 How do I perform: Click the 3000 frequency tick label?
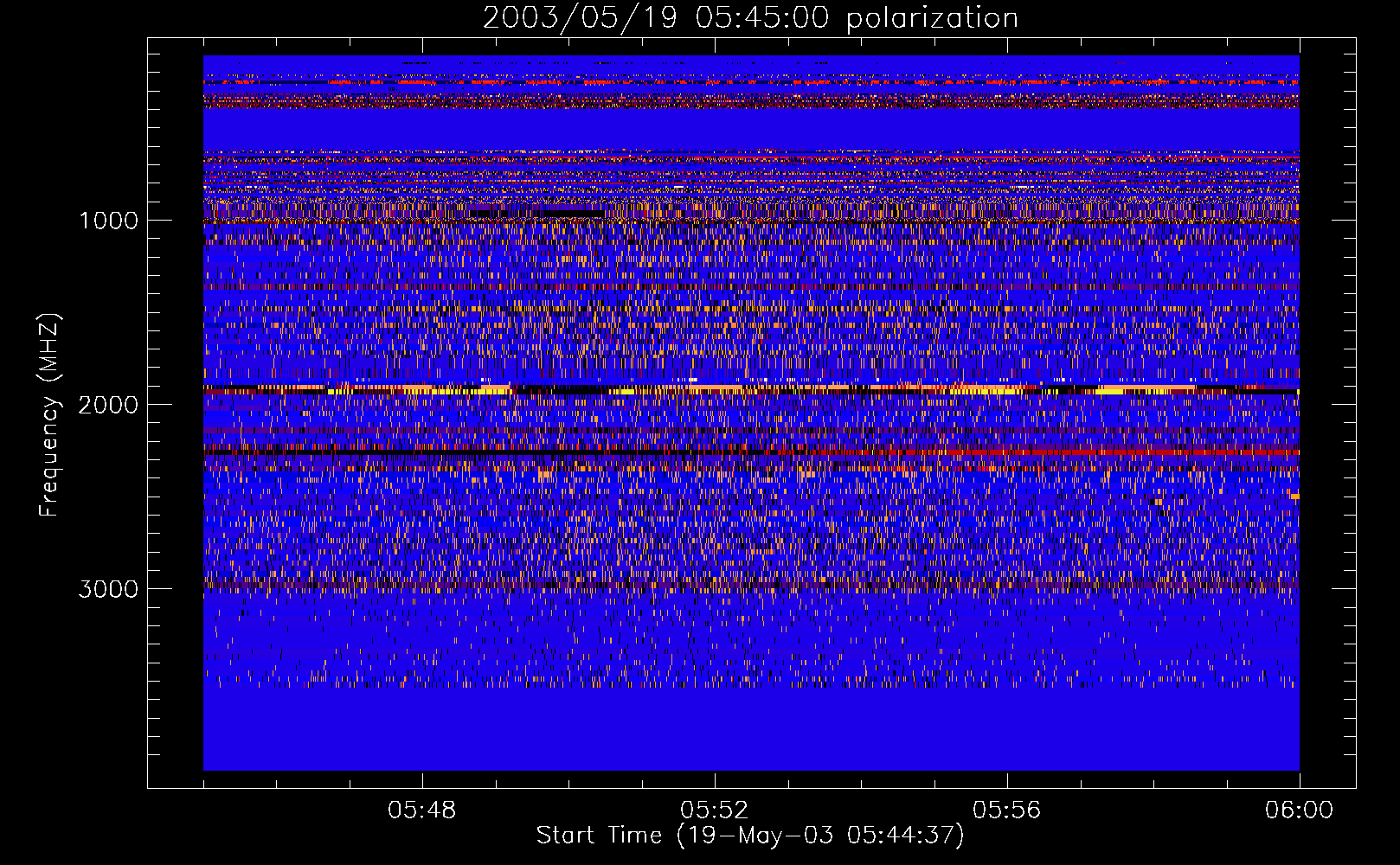108,588
